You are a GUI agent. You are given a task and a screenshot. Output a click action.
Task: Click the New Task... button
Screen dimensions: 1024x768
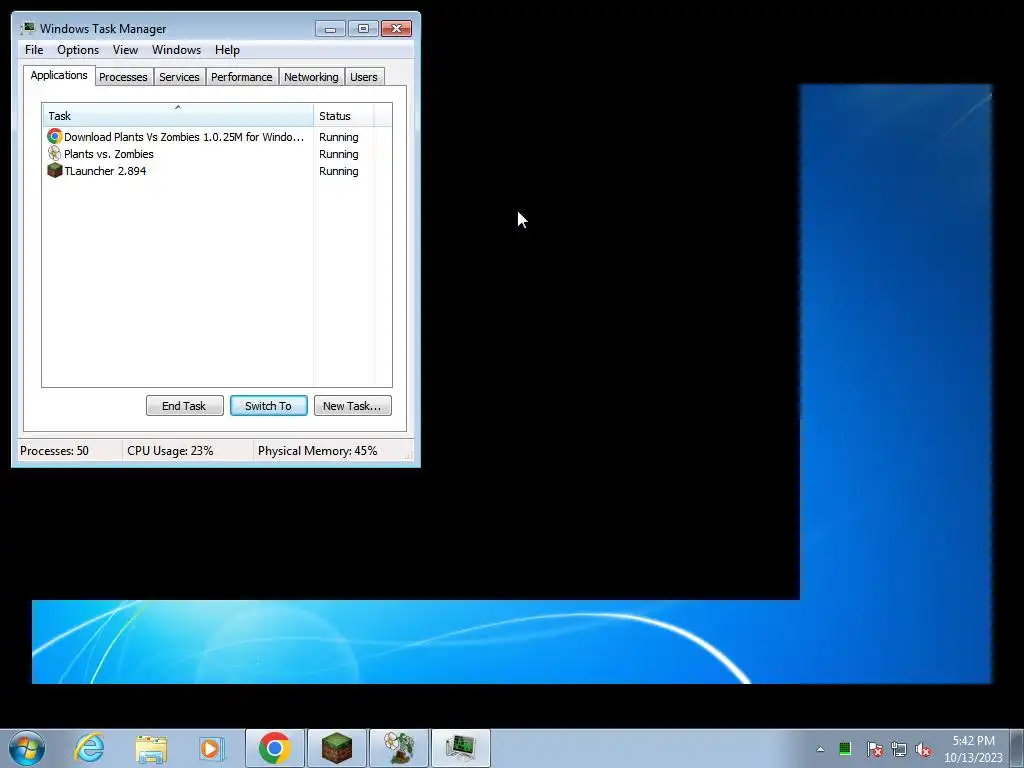tap(353, 406)
